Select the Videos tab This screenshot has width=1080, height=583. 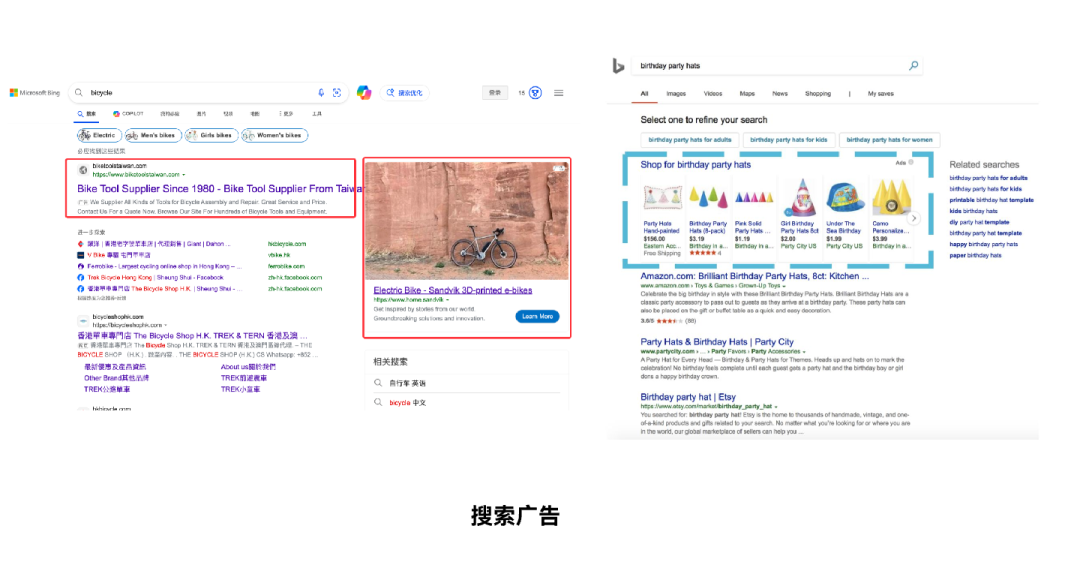coord(713,94)
